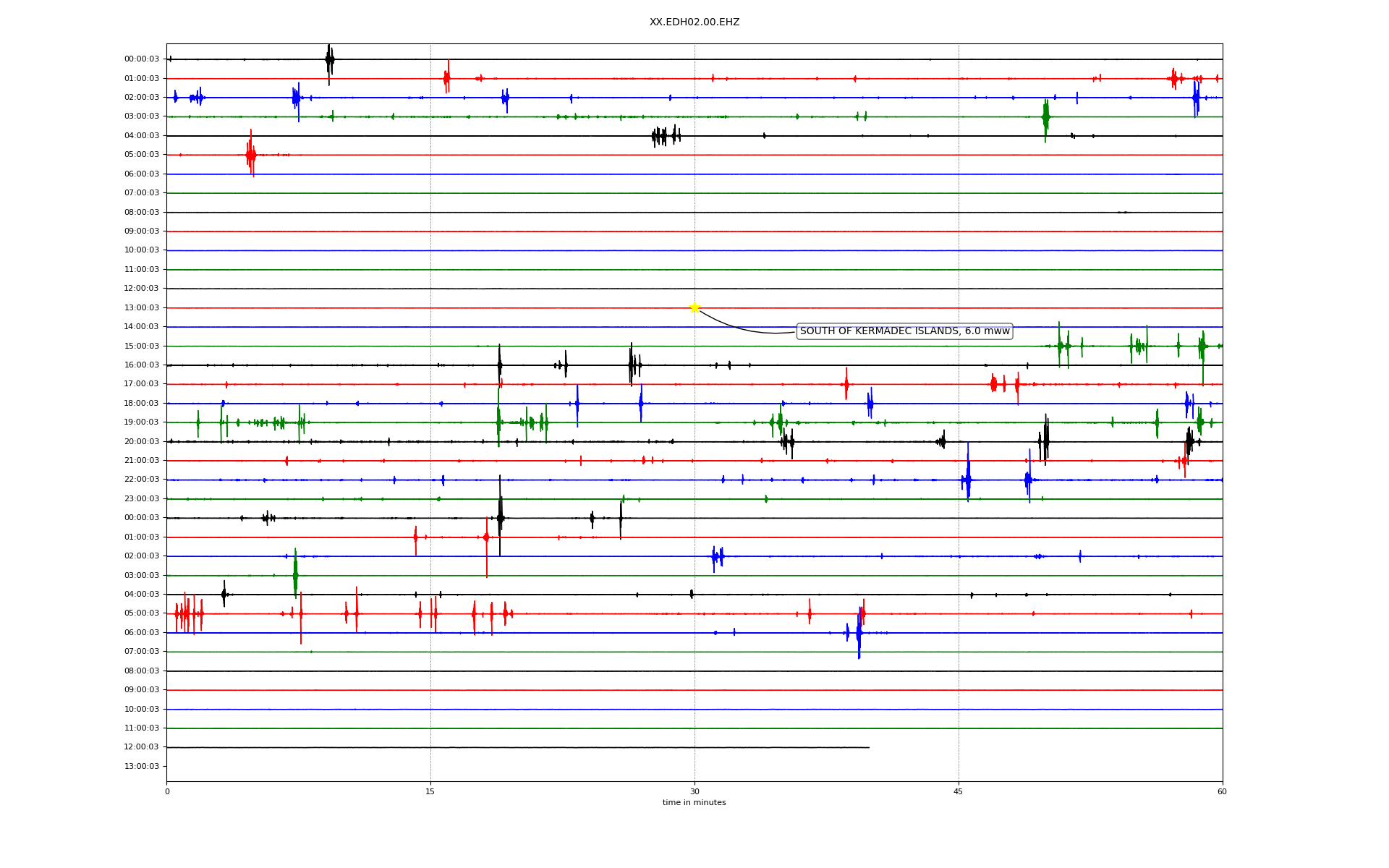This screenshot has height=868, width=1389.
Task: Click the 'time in minutes' axis label
Action: tap(694, 802)
